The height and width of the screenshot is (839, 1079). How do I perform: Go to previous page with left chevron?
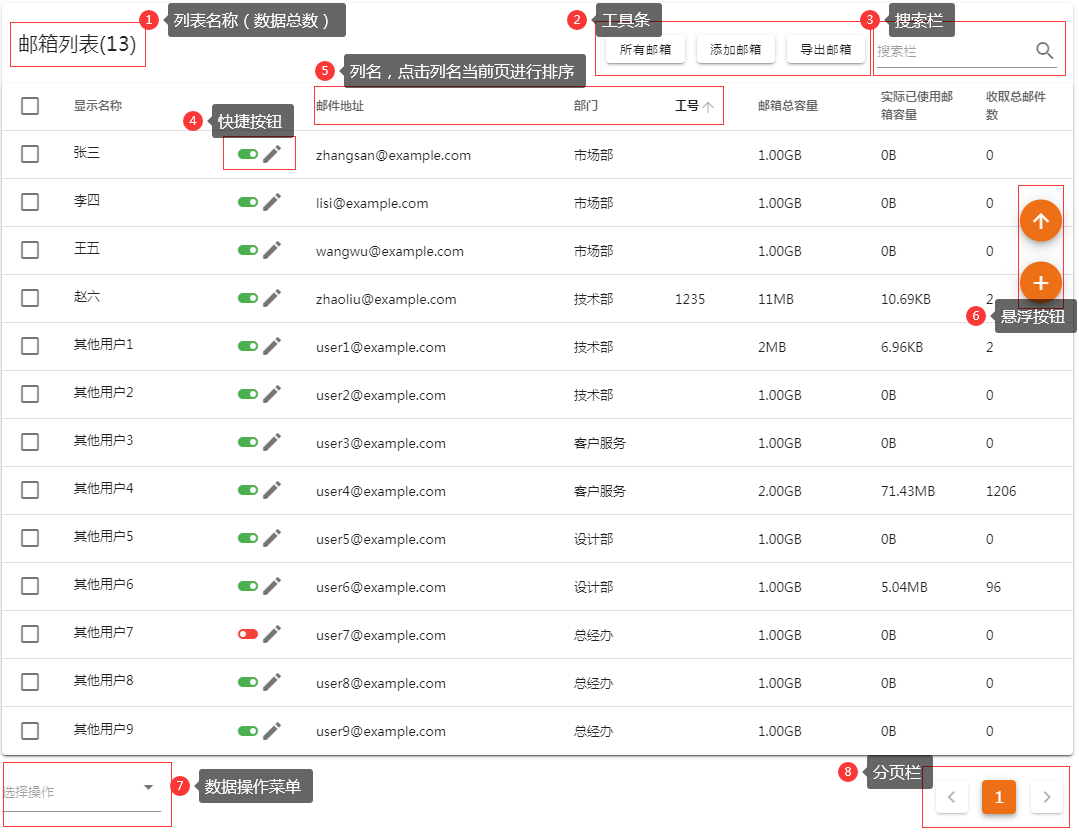pyautogui.click(x=952, y=797)
